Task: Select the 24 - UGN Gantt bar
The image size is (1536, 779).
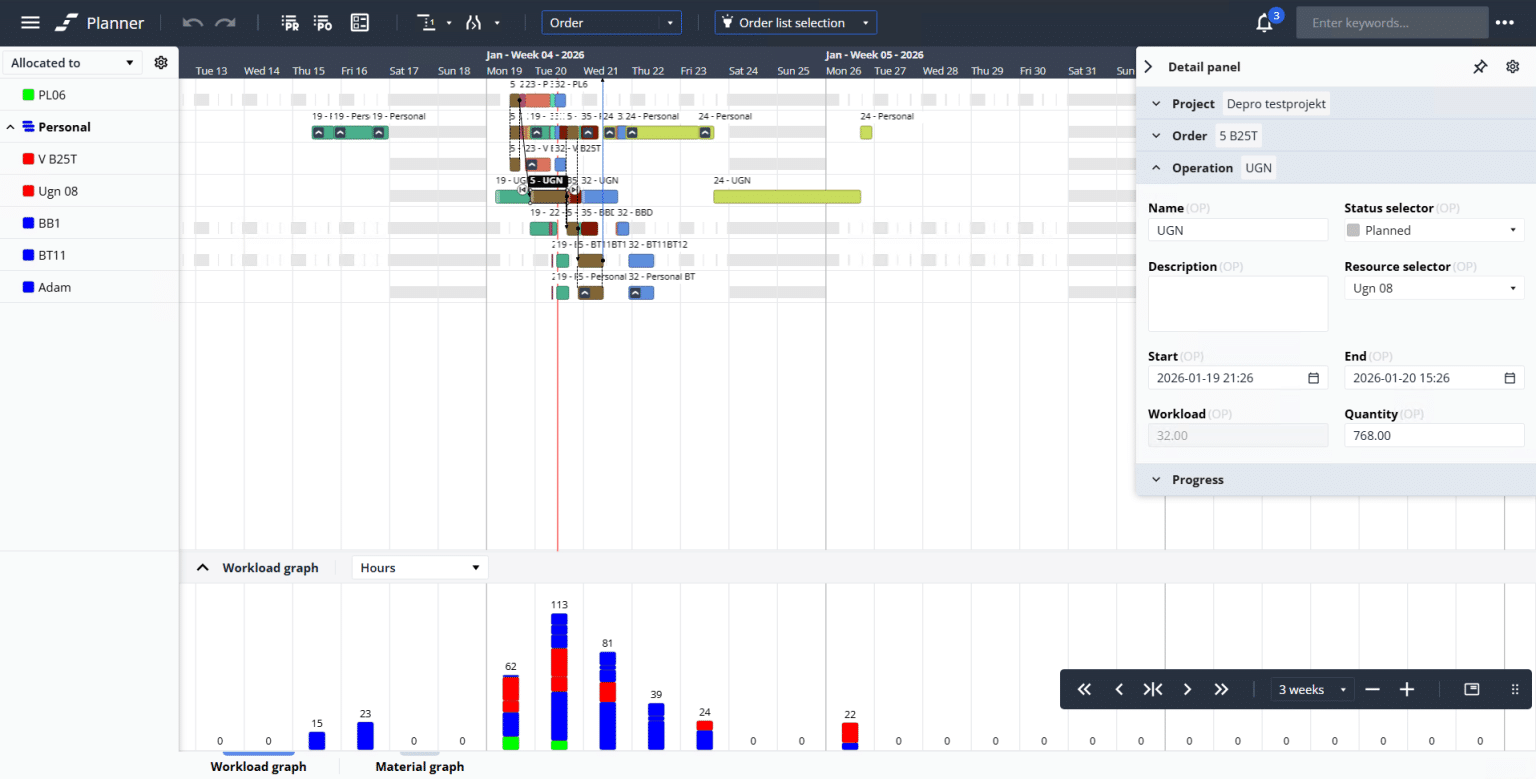Action: 787,196
